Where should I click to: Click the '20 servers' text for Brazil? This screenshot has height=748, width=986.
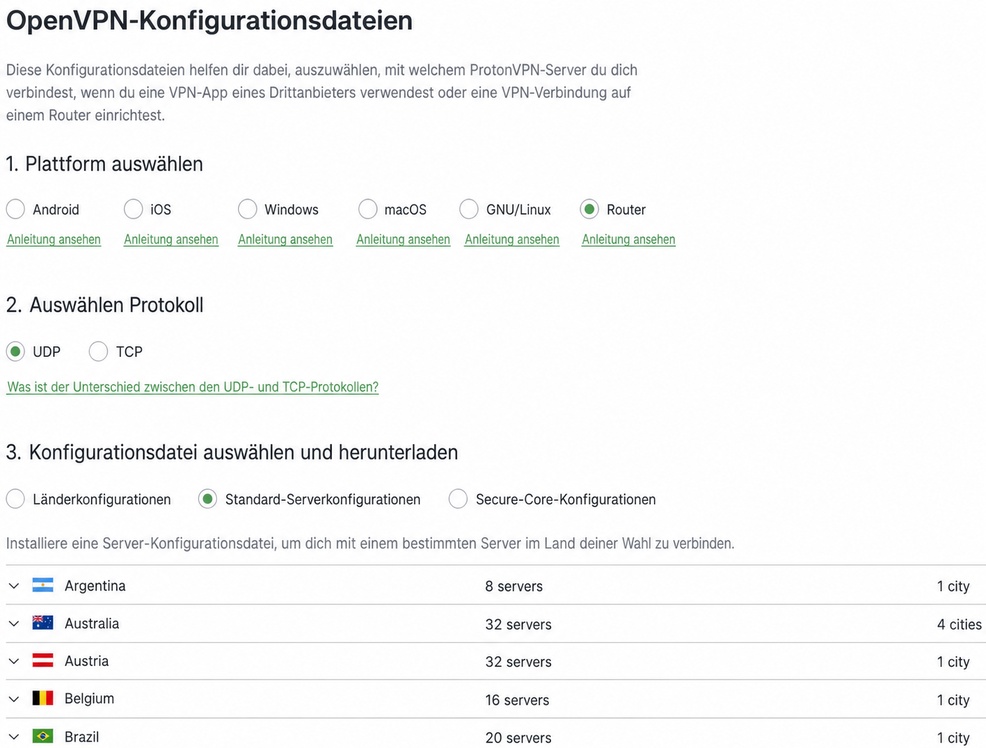(518, 737)
